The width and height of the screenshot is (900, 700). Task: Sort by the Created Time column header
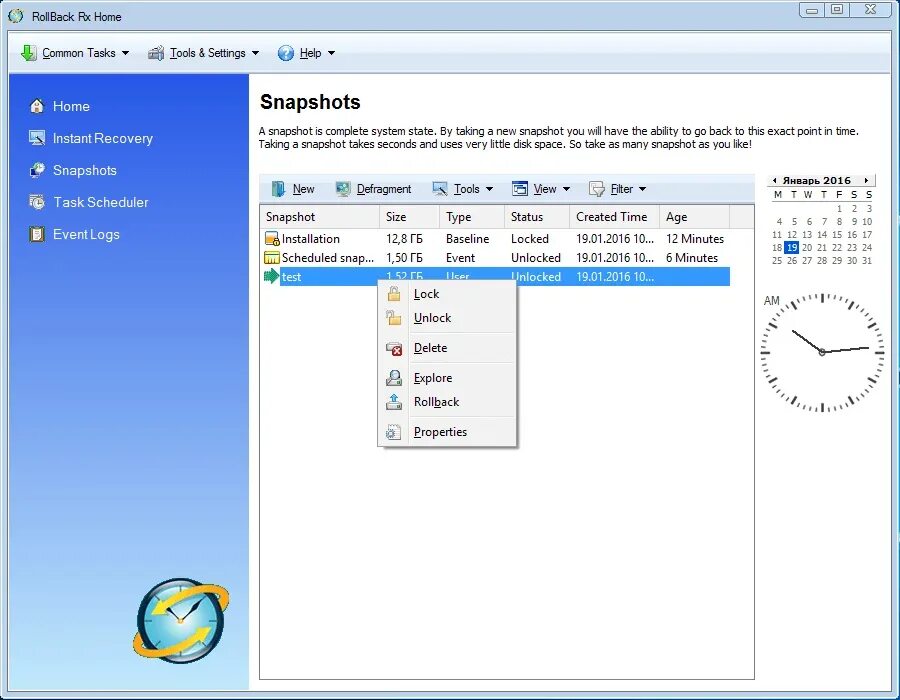pos(614,217)
